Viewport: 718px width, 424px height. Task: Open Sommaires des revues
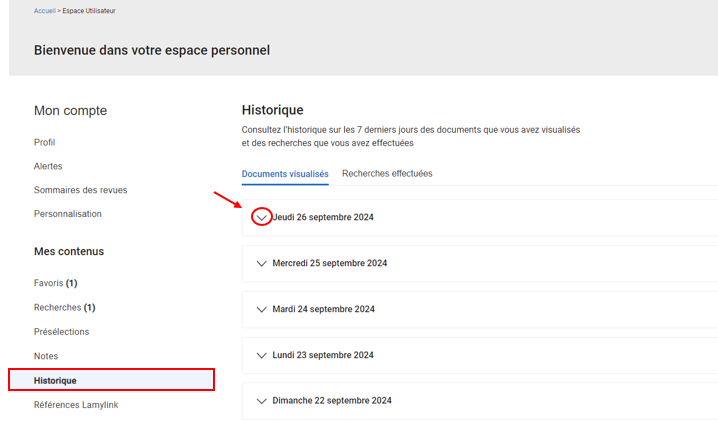80,190
